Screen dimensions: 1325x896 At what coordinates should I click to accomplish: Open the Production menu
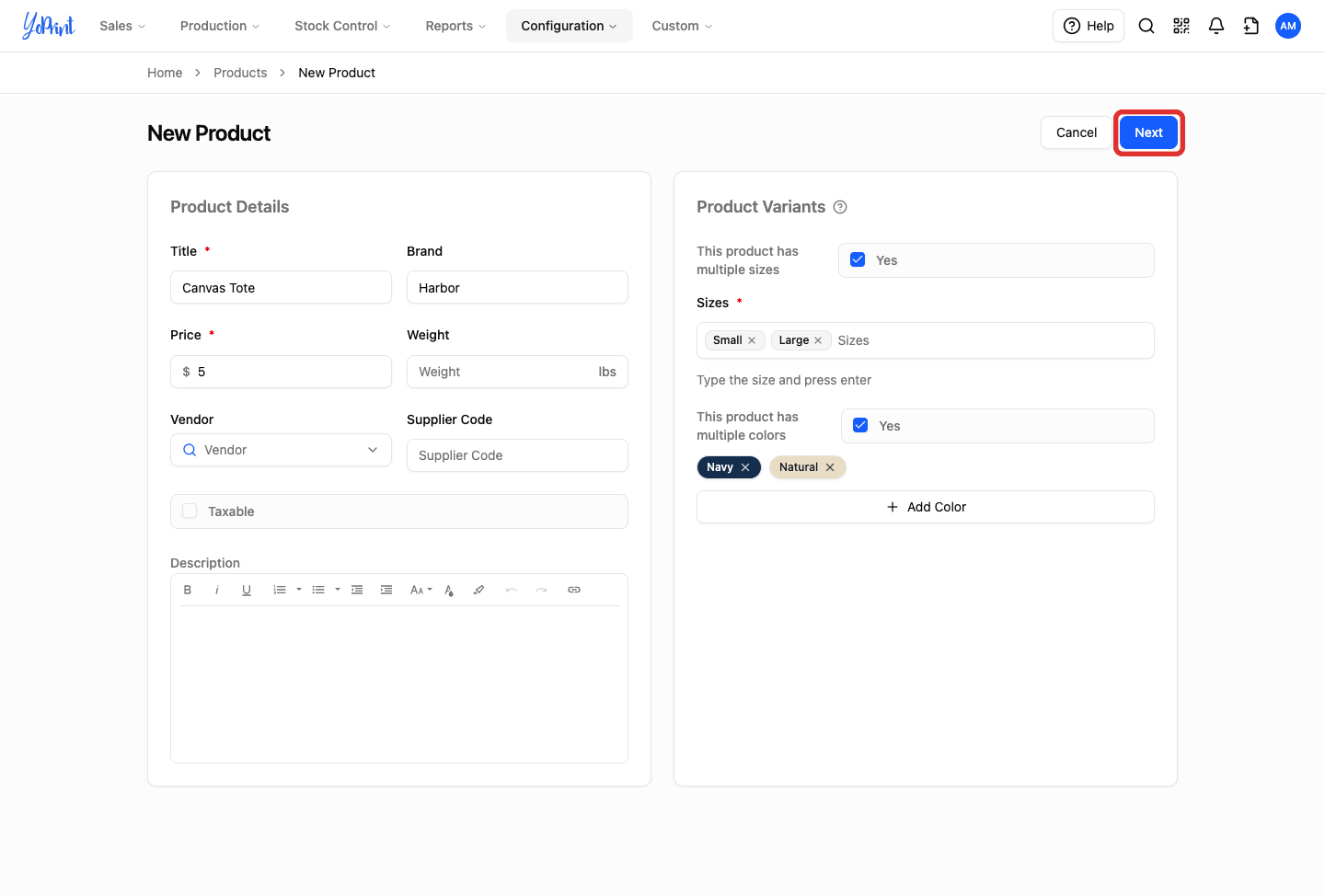(x=220, y=26)
